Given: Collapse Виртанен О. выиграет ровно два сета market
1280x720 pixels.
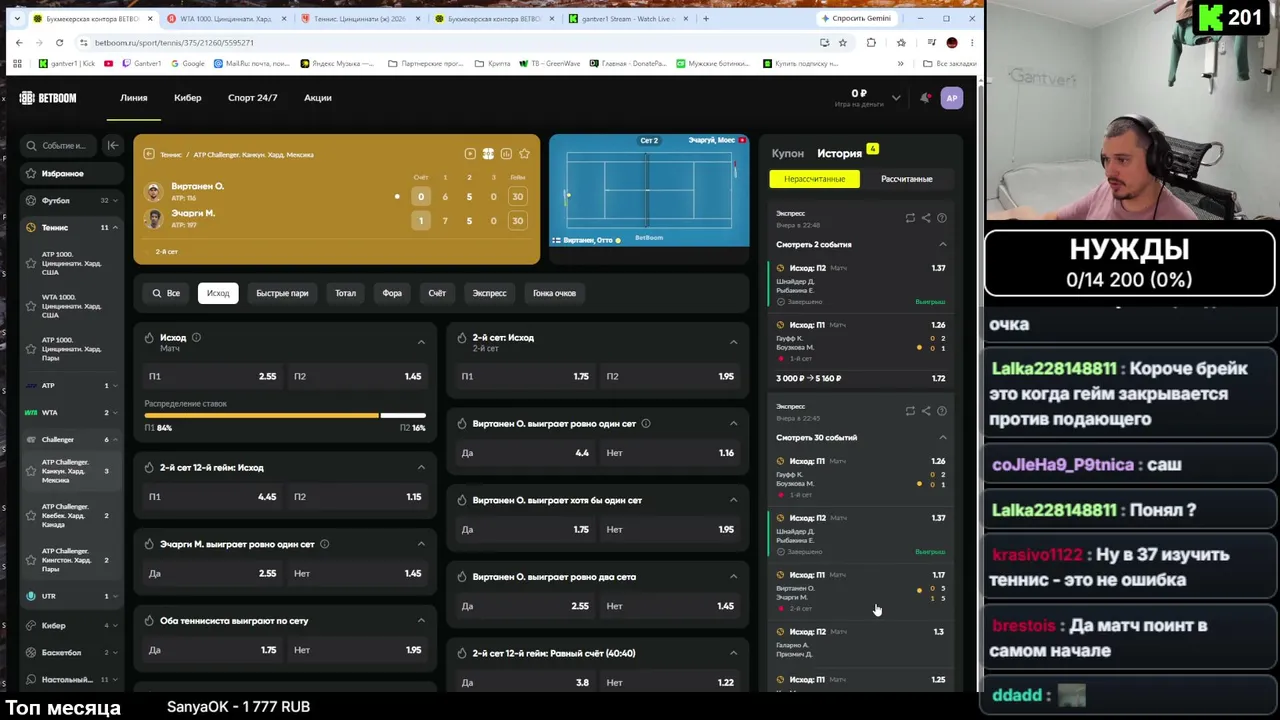Looking at the screenshot, I should 733,577.
